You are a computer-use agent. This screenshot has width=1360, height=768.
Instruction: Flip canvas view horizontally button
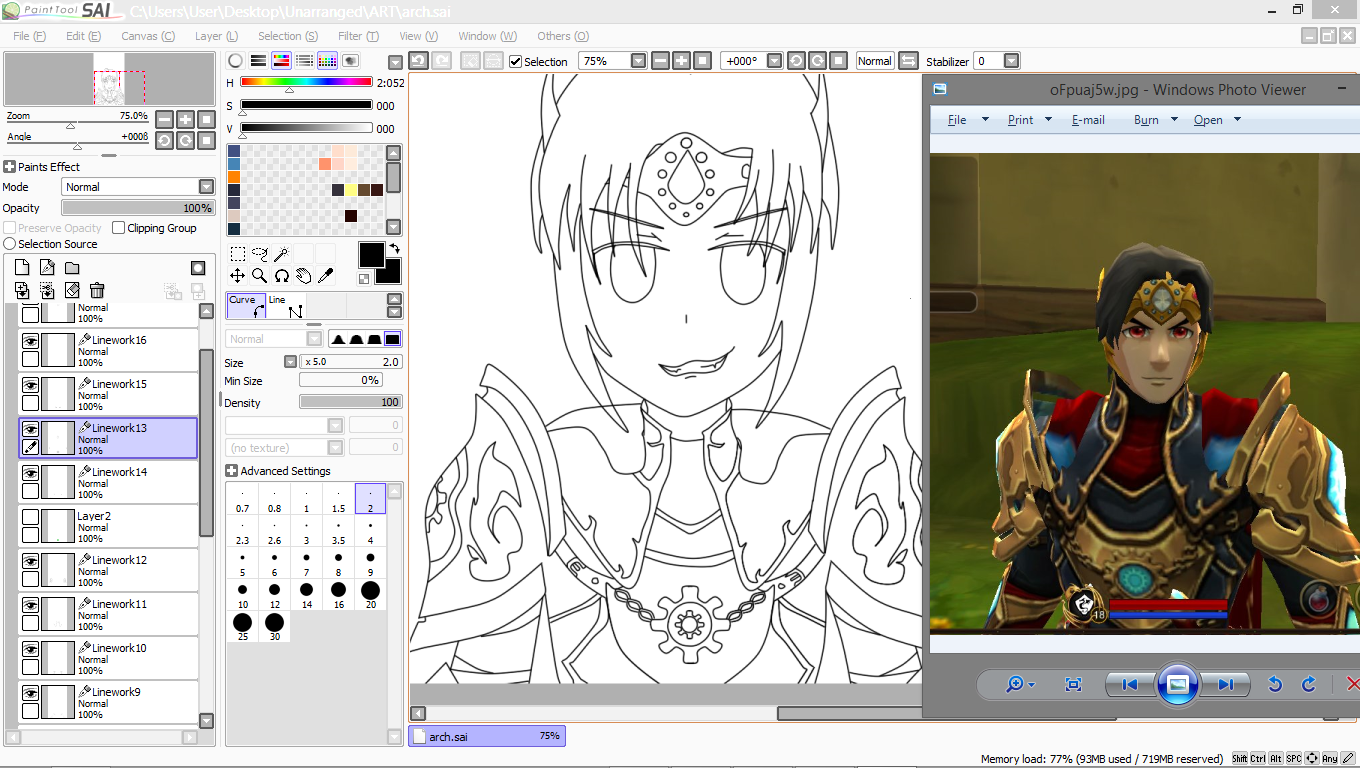coord(908,61)
